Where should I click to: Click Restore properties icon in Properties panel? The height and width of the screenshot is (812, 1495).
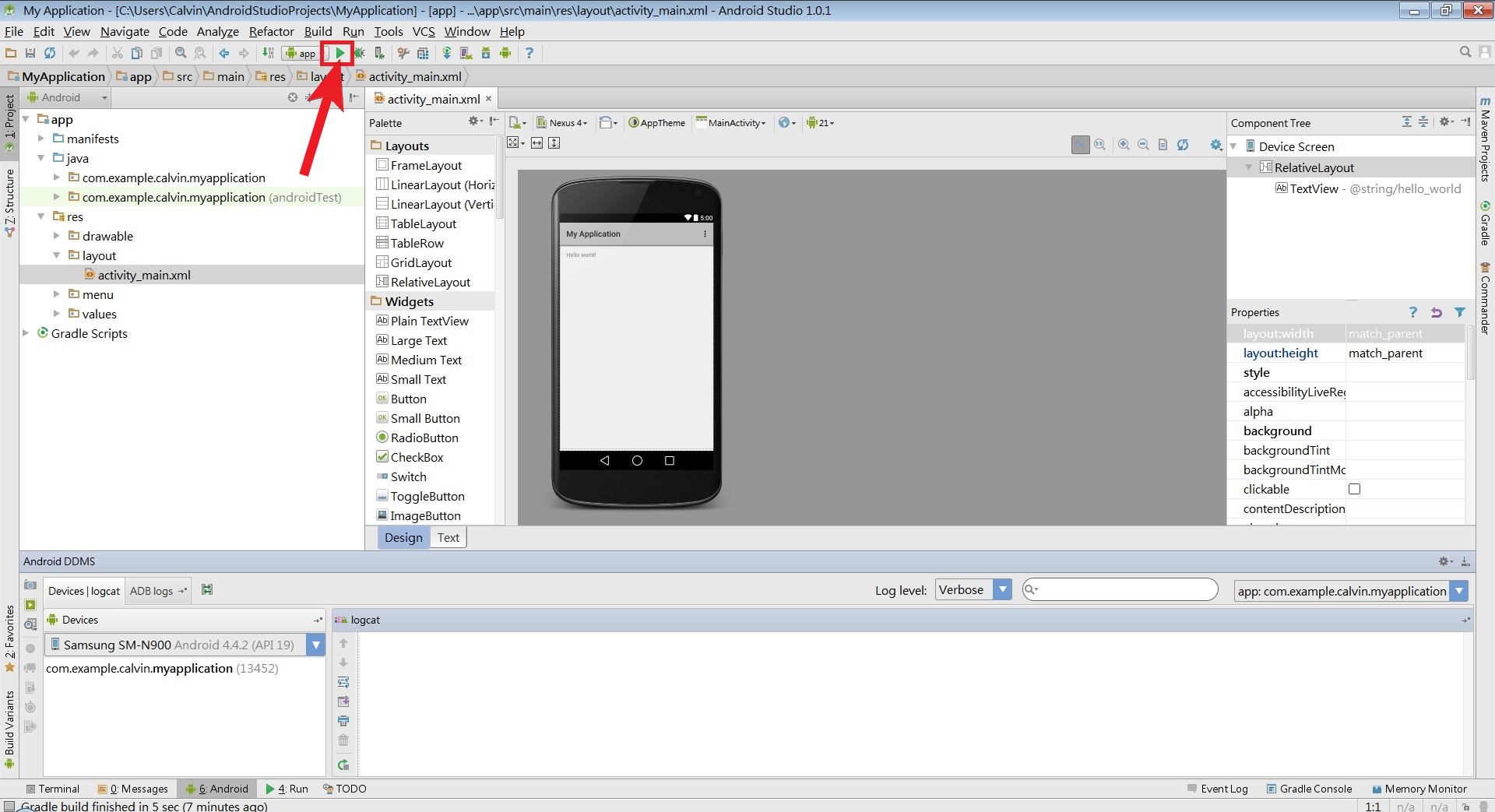point(1437,312)
